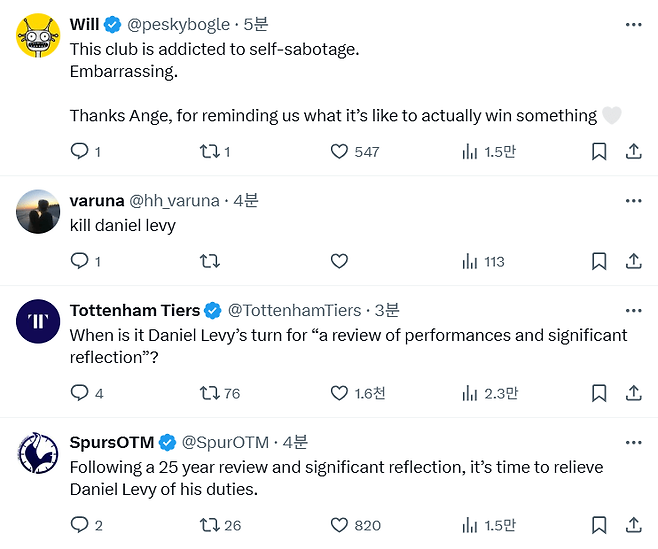Open varuna's tweet more options menu

tap(633, 200)
